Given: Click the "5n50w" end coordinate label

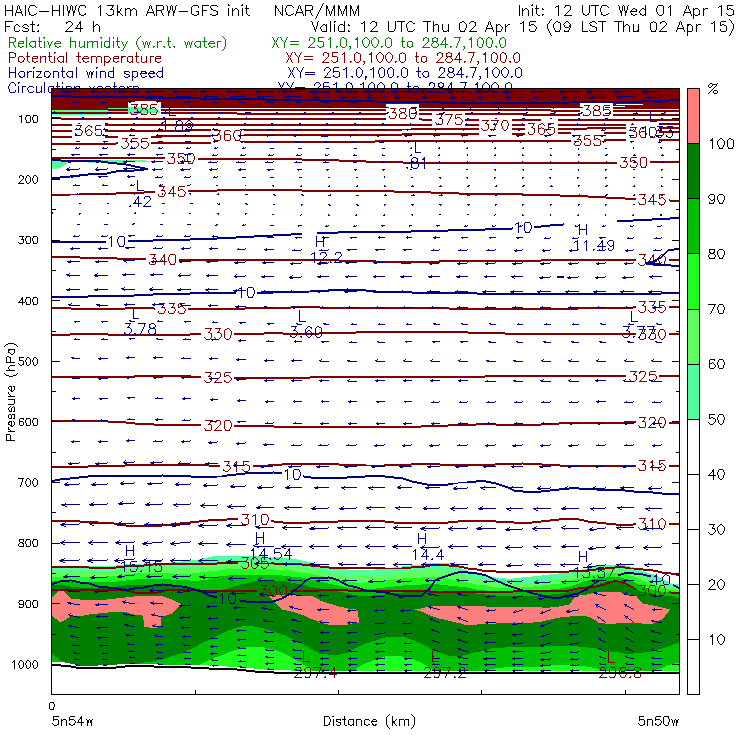Looking at the screenshot, I should (x=658, y=721).
